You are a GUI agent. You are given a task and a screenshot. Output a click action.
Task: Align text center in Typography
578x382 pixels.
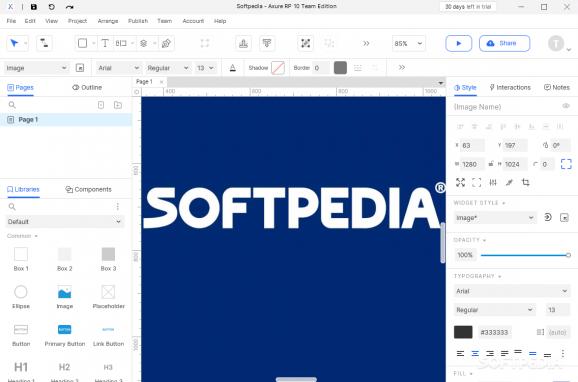[x=475, y=354]
